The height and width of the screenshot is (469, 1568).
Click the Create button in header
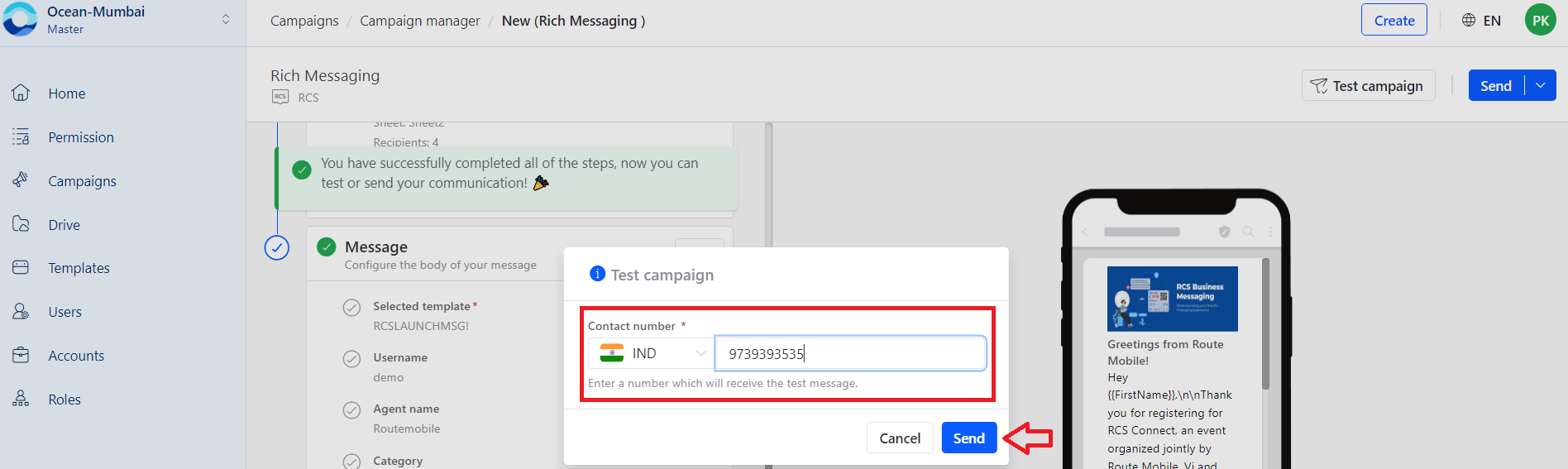[1394, 21]
